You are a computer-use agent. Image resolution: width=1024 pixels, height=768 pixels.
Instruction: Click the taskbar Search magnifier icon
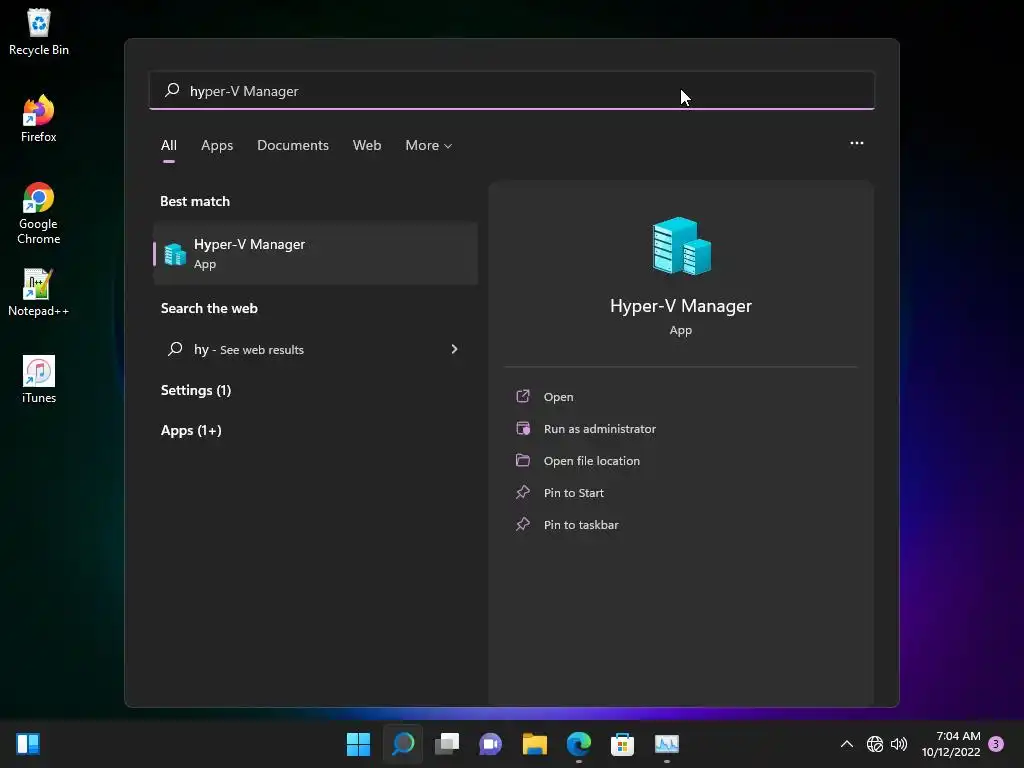coord(403,744)
